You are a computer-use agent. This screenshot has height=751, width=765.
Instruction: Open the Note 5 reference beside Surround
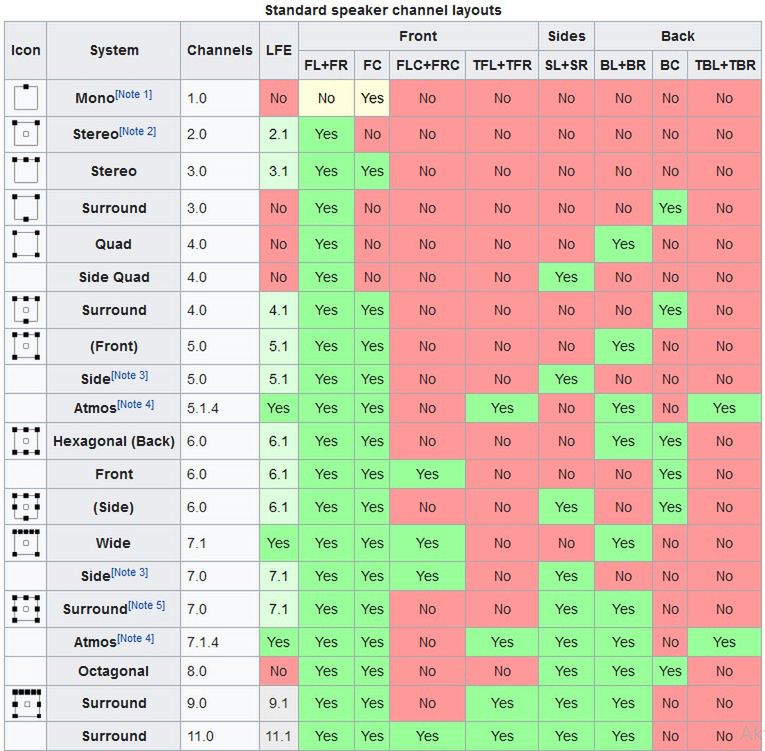click(146, 605)
